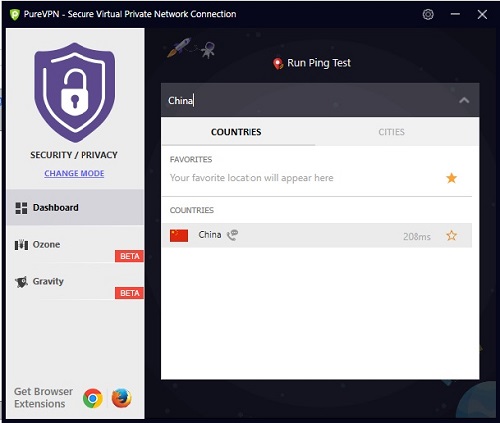
Task: Click the favorite location placeholder text
Action: (x=252, y=178)
